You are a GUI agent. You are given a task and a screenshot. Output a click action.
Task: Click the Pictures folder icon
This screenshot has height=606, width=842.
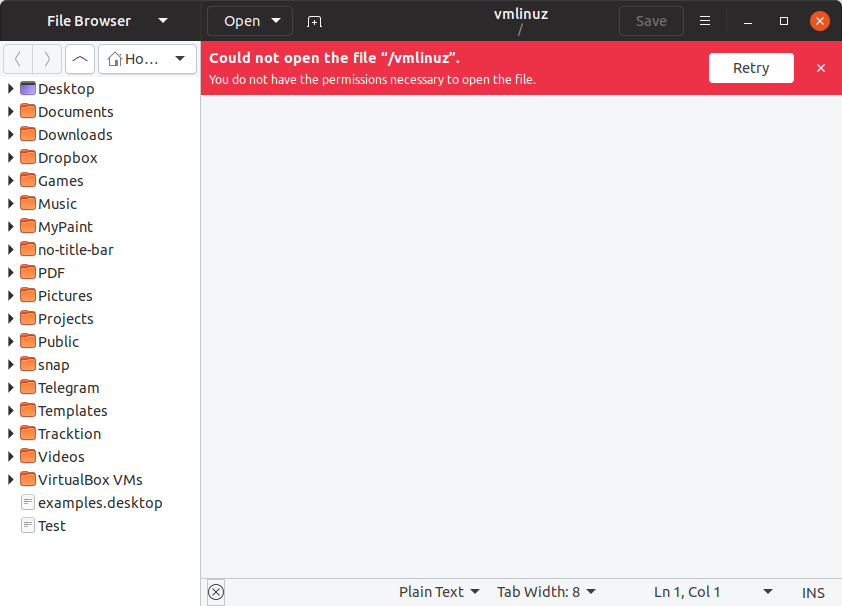click(28, 295)
